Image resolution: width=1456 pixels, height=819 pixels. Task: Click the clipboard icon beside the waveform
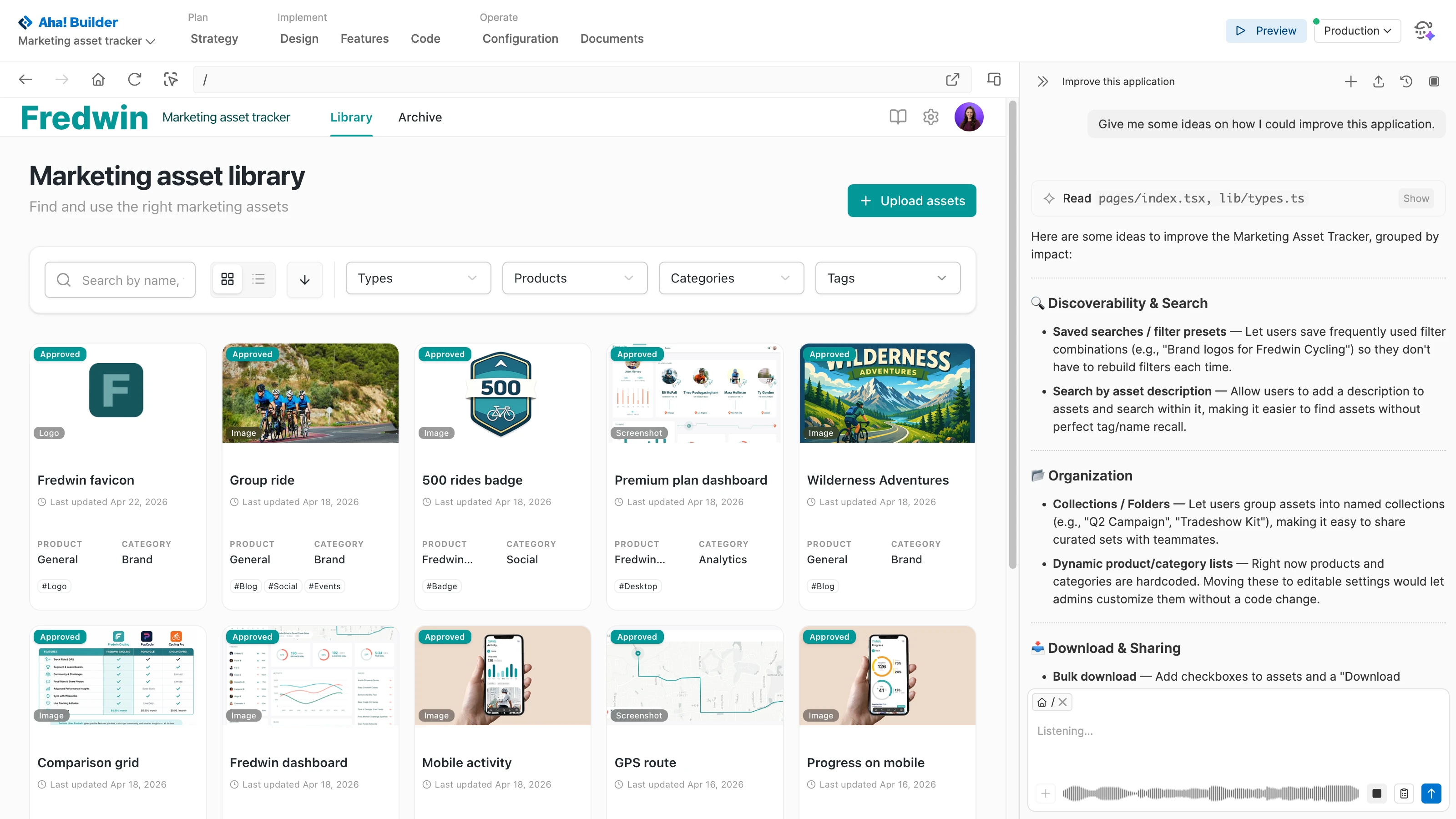tap(1404, 793)
